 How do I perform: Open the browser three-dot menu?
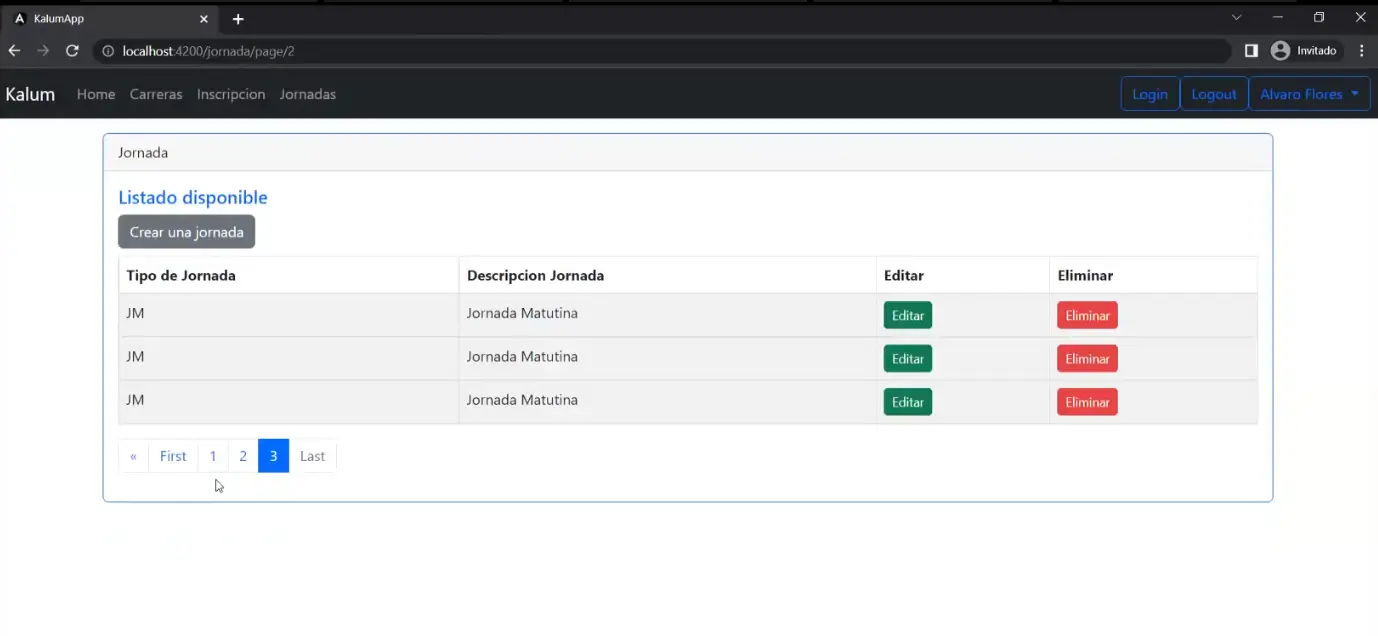coord(1362,51)
